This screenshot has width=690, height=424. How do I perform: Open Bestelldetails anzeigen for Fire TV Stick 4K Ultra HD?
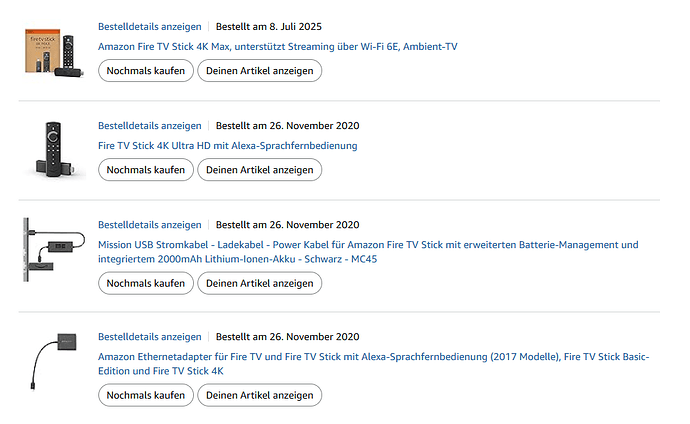click(x=149, y=126)
